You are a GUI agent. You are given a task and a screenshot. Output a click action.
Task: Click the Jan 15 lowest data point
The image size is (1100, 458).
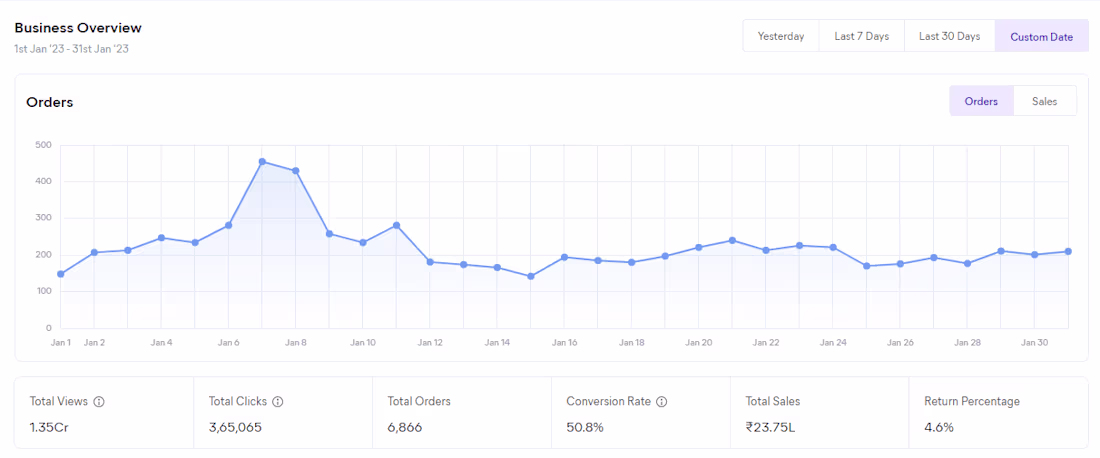click(x=531, y=276)
